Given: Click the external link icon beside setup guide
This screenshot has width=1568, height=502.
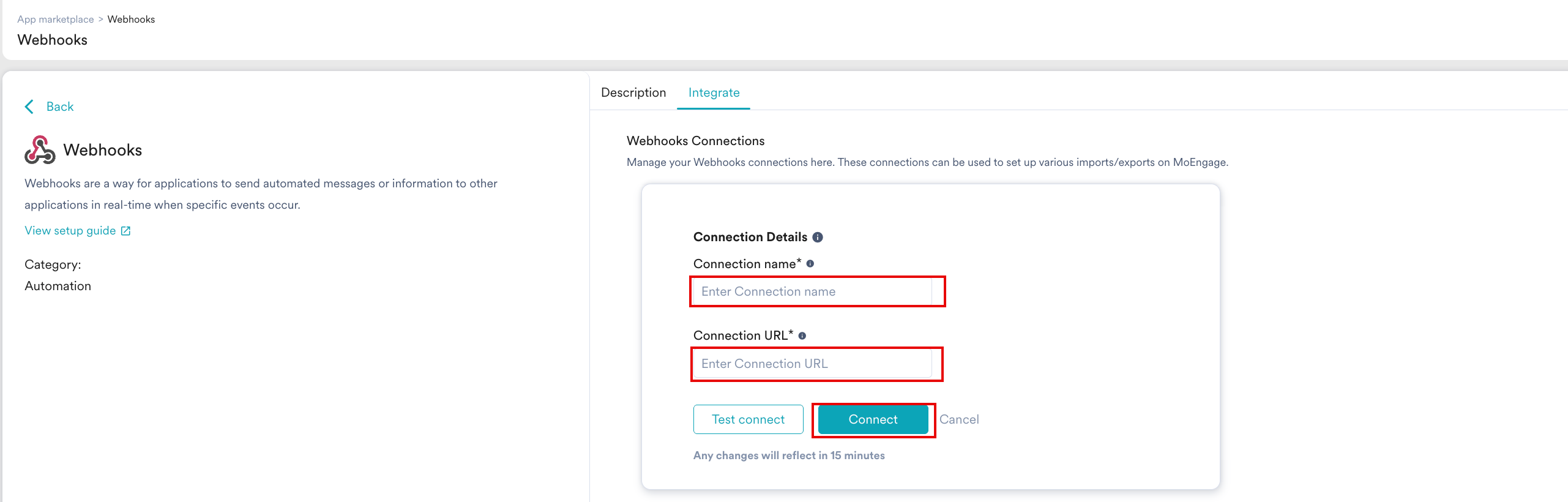Looking at the screenshot, I should pos(125,231).
